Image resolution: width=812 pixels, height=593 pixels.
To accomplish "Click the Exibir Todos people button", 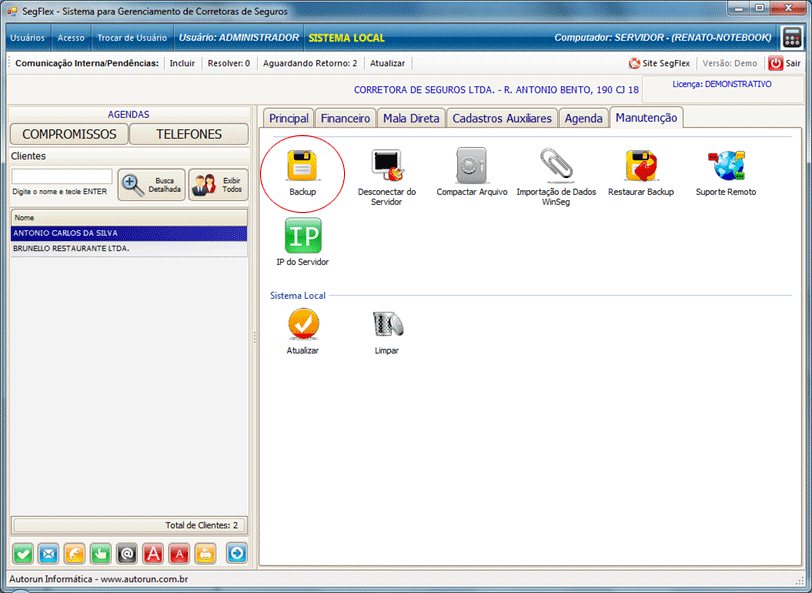I will tap(218, 185).
